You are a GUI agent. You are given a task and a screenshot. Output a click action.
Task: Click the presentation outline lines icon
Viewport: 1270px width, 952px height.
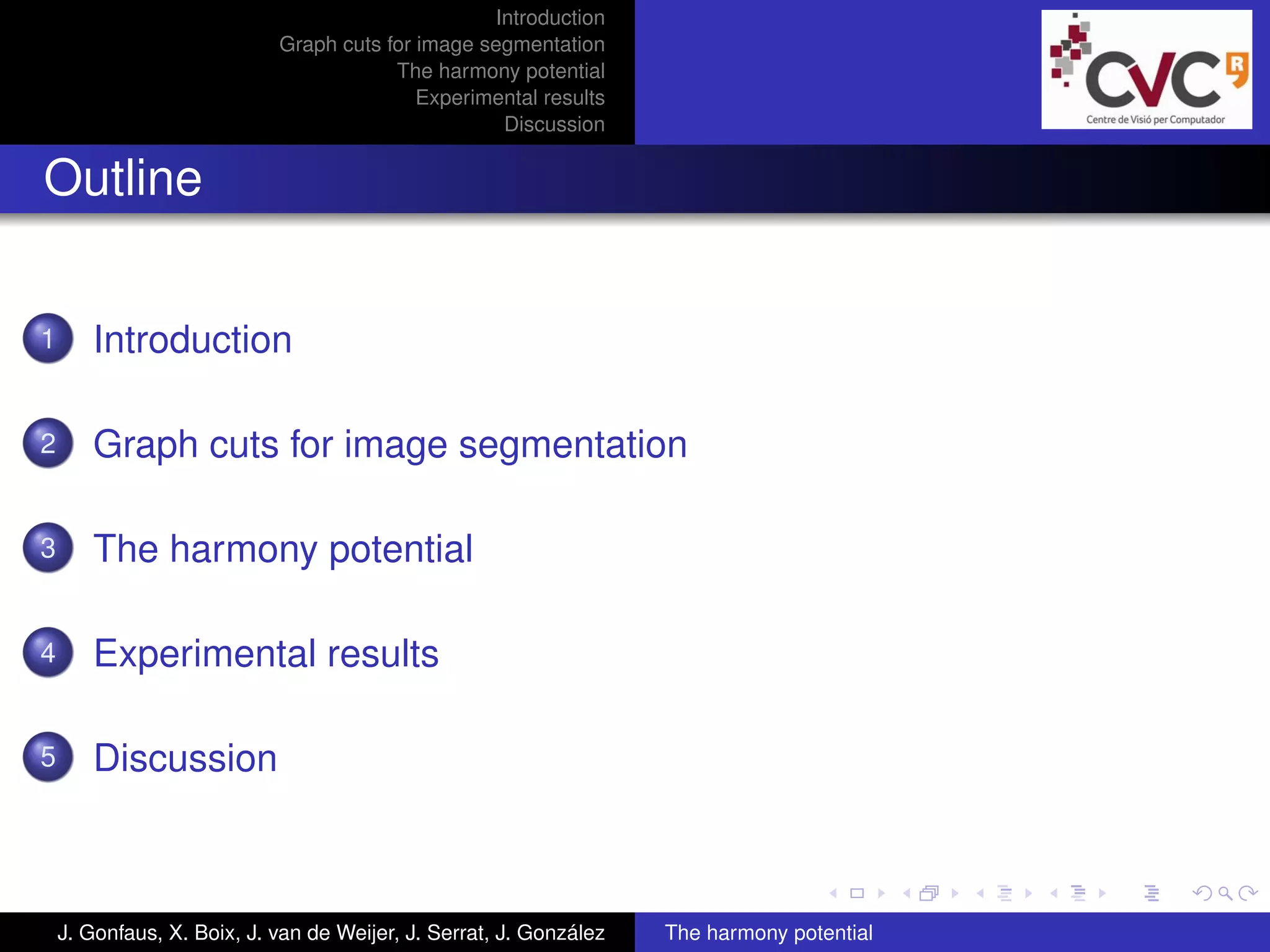pos(1152,893)
